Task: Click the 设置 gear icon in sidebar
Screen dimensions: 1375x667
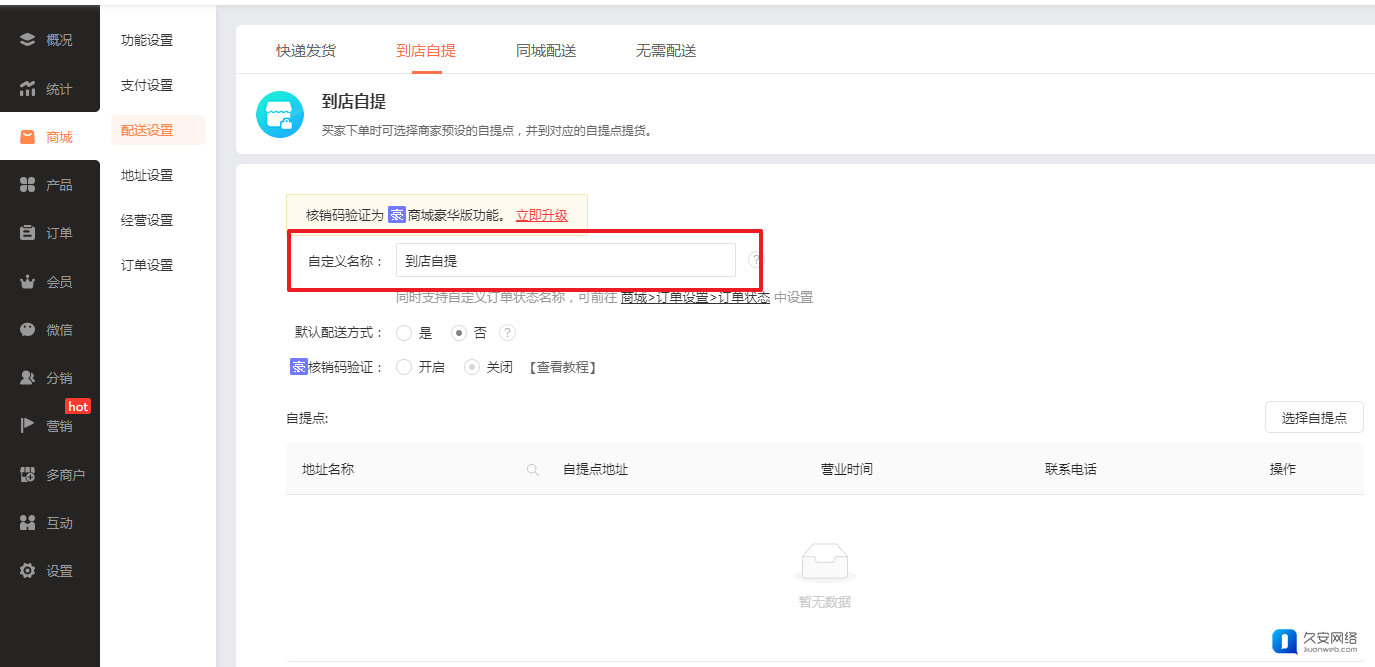Action: 28,571
